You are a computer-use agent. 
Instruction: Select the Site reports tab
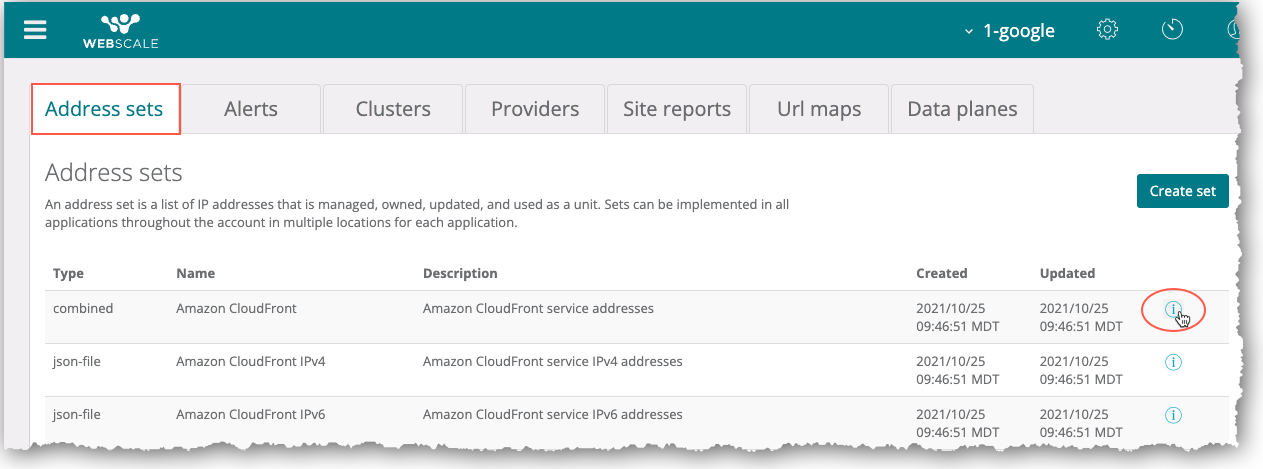[677, 109]
